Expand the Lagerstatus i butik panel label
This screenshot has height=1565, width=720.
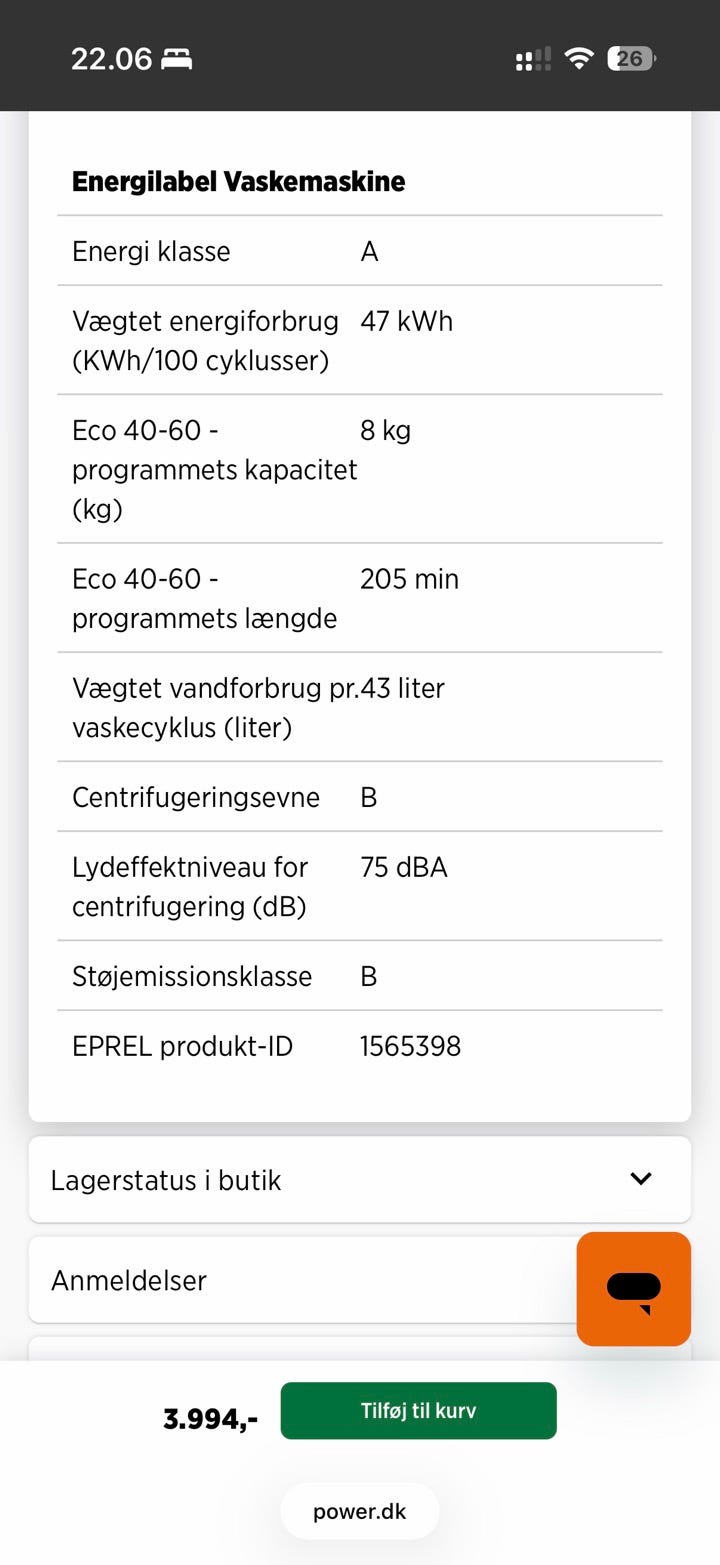pos(166,1180)
